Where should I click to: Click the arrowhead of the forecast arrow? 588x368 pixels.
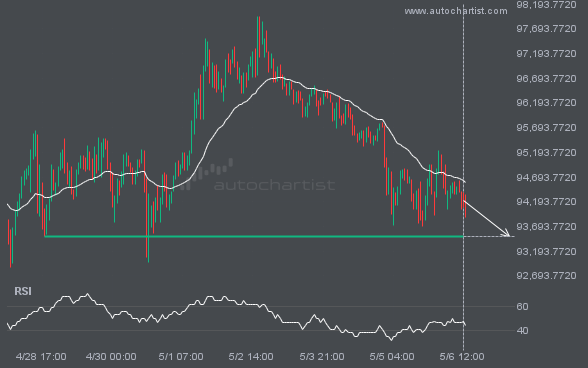tap(506, 233)
